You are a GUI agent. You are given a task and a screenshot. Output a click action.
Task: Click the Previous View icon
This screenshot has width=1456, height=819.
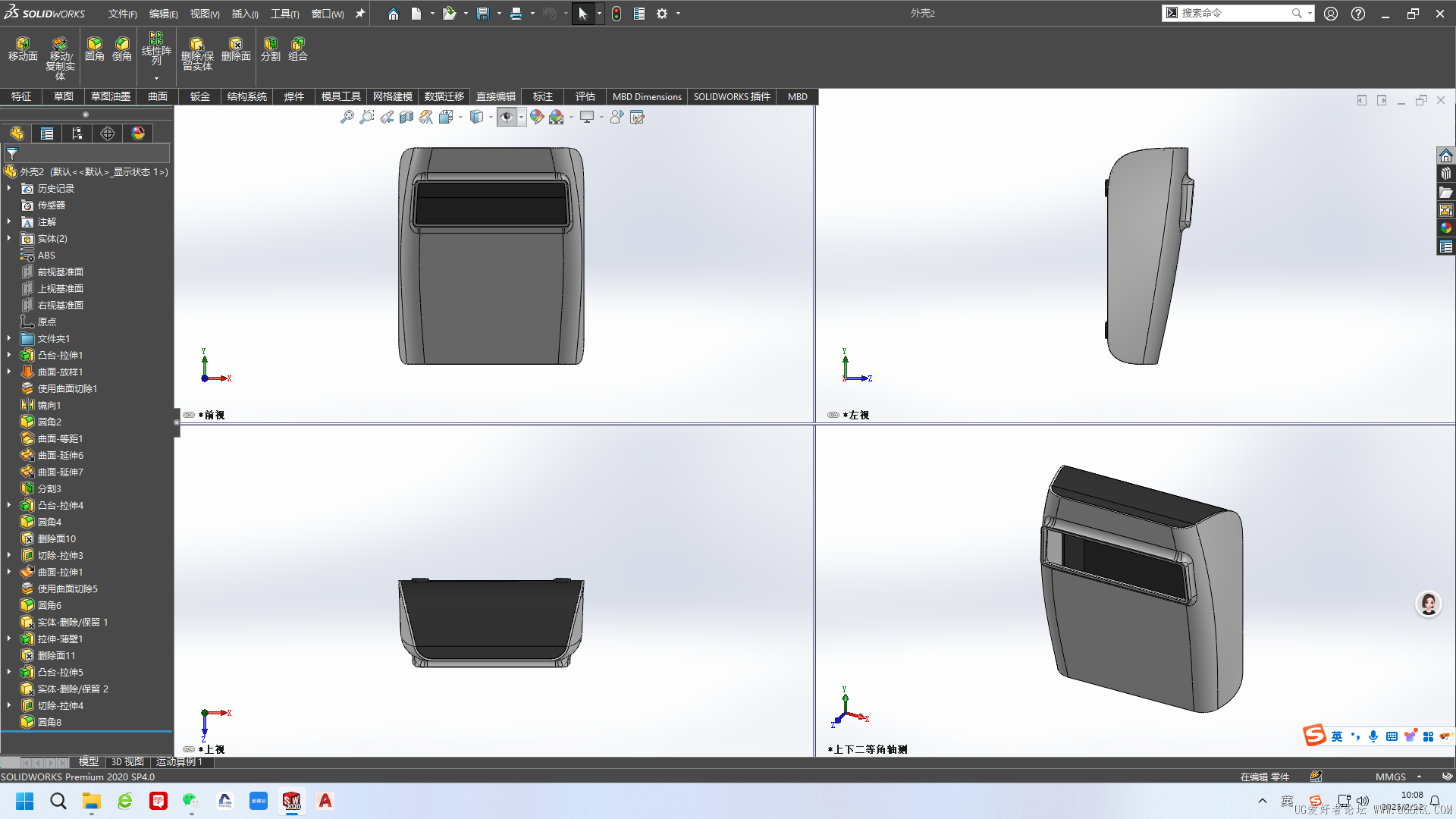click(x=387, y=117)
